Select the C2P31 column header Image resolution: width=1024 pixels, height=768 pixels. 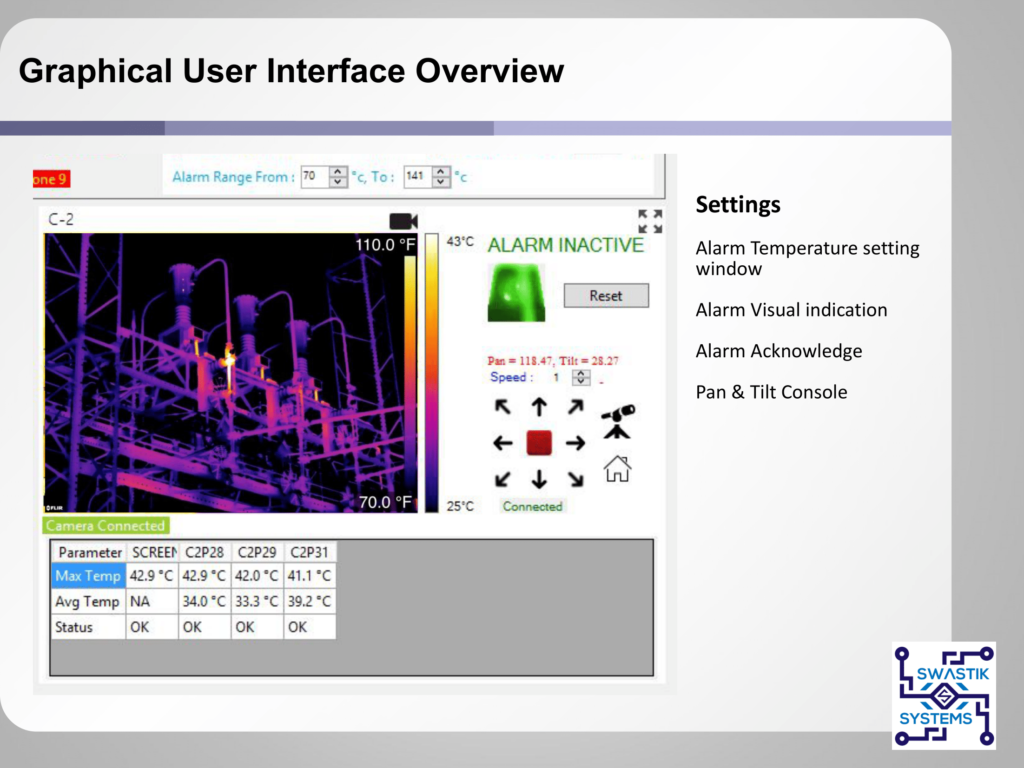[310, 552]
